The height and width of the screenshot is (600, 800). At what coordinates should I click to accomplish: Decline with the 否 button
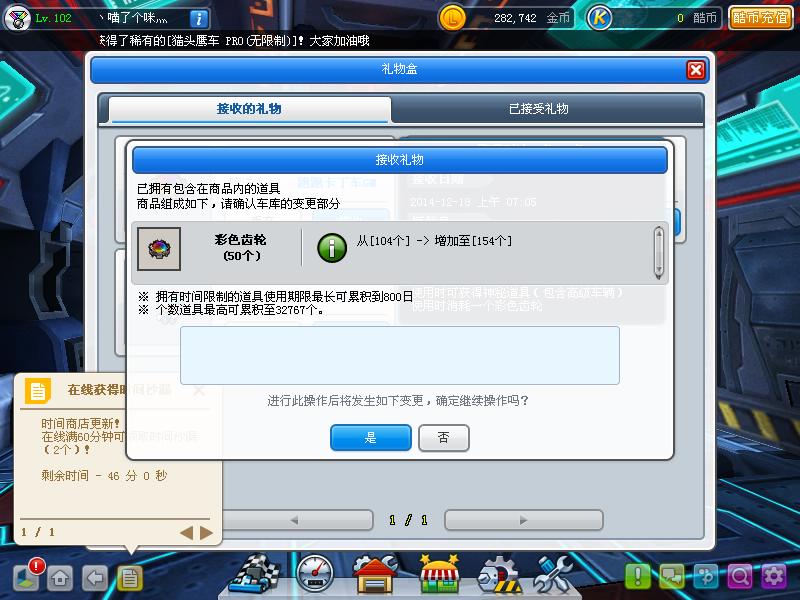(x=443, y=437)
